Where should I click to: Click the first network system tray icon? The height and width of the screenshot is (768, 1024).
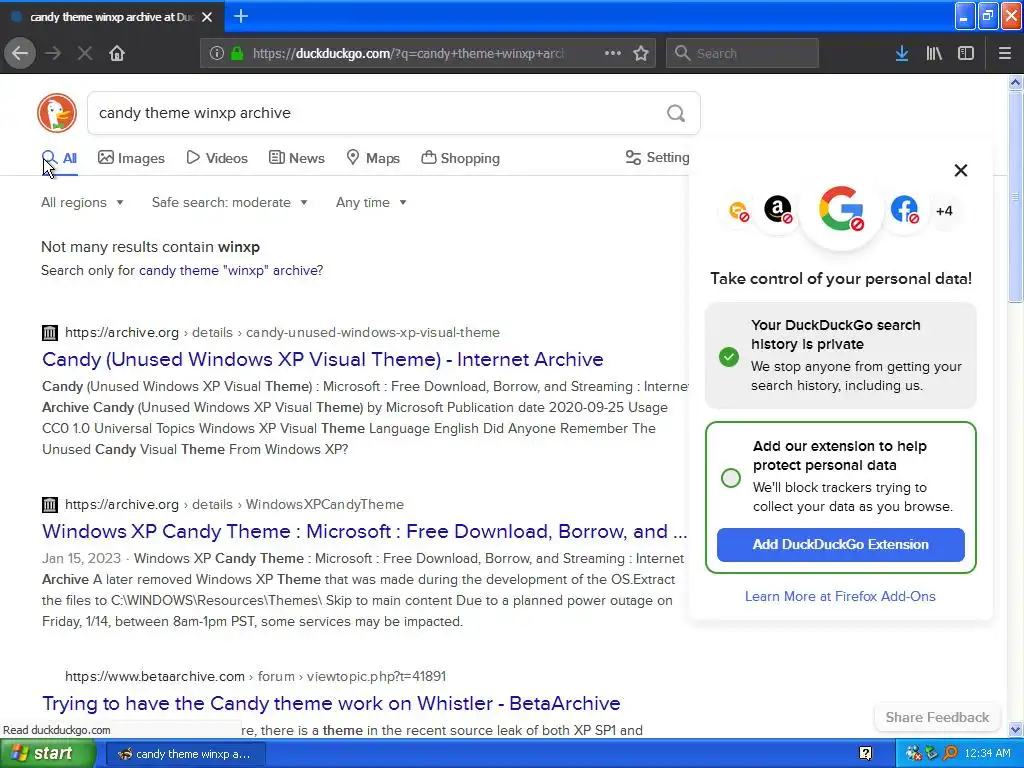[x=913, y=754]
